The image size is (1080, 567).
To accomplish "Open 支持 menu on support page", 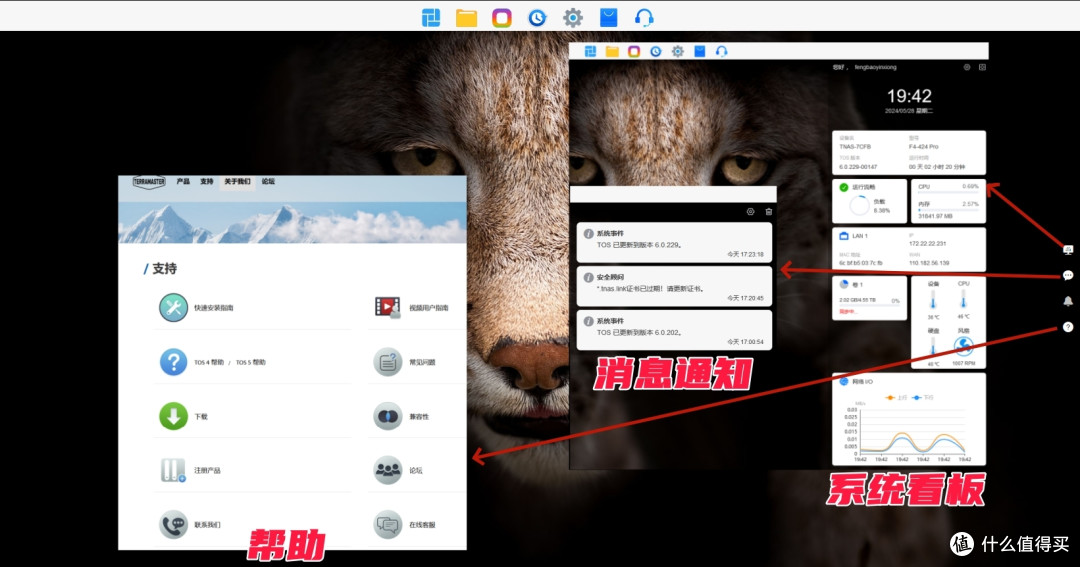I will click(207, 181).
